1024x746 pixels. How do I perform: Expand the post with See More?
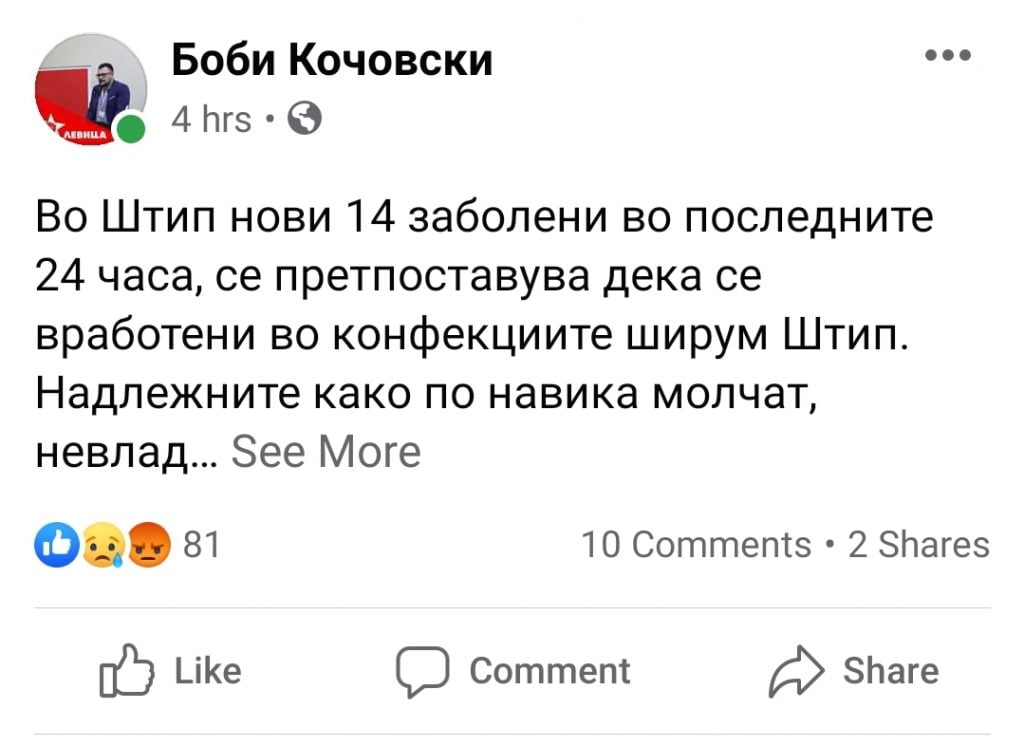click(326, 452)
